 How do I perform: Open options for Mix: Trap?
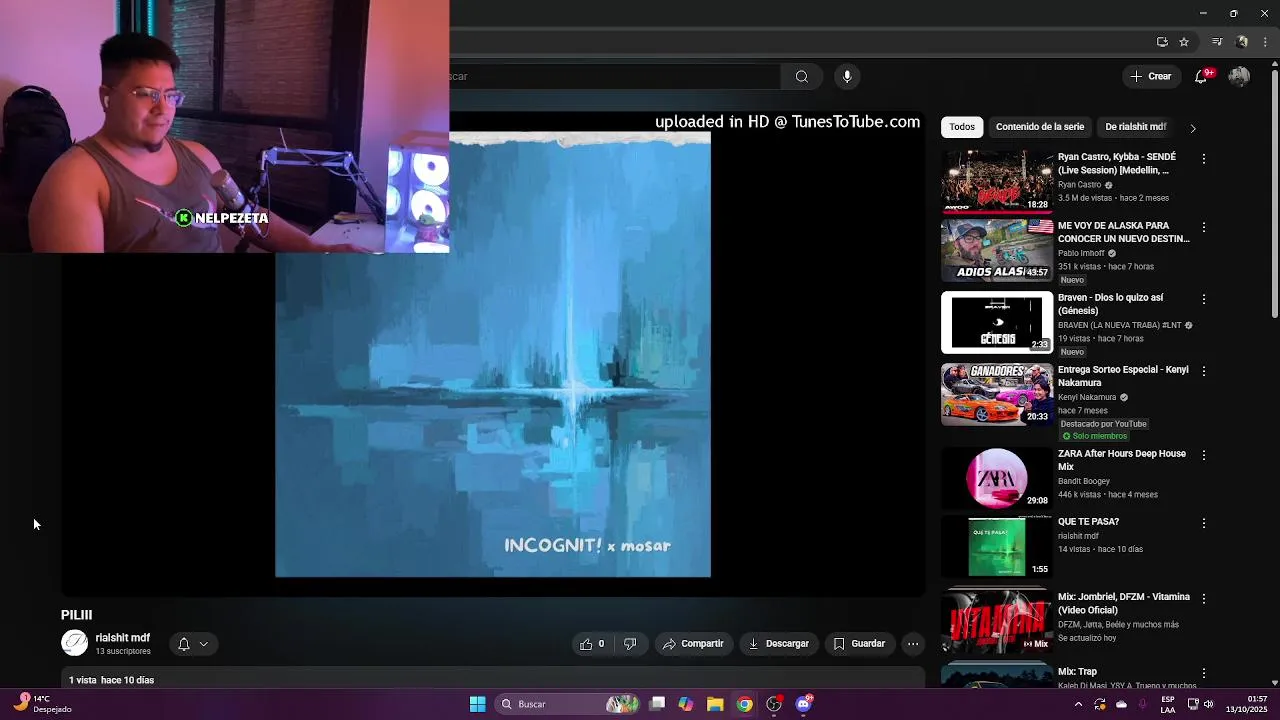click(x=1204, y=673)
